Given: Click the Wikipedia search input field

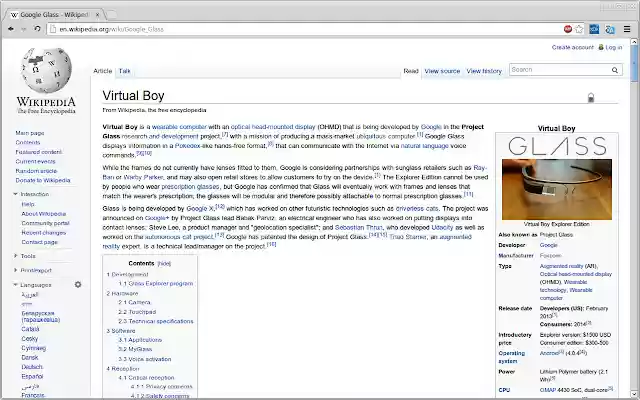Looking at the screenshot, I should click(560, 70).
